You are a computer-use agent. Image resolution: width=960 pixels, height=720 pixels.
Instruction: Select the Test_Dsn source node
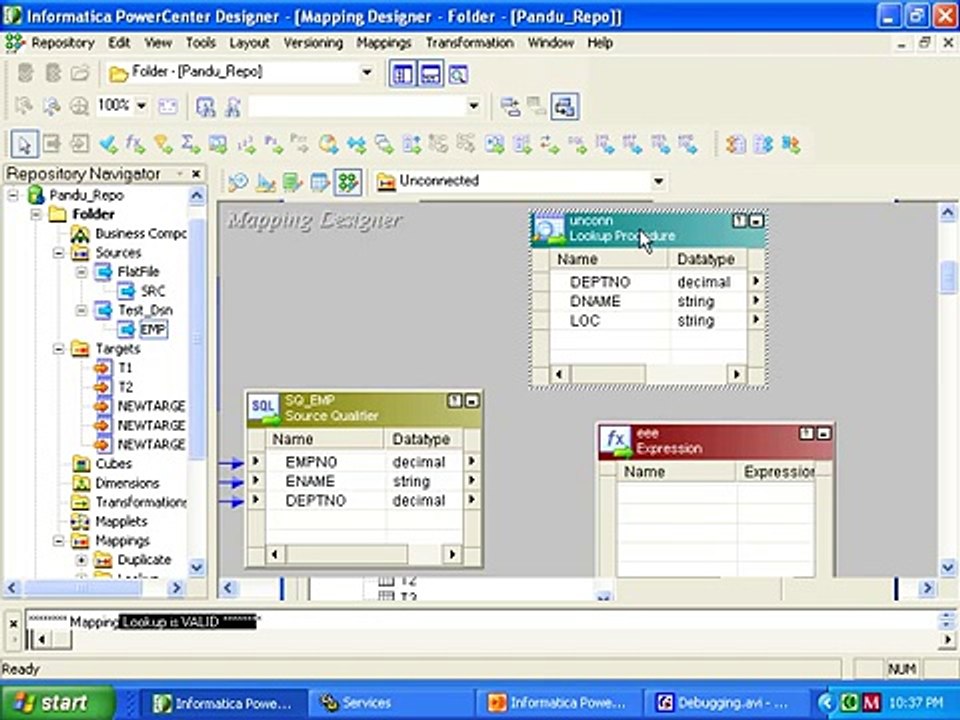tap(145, 310)
